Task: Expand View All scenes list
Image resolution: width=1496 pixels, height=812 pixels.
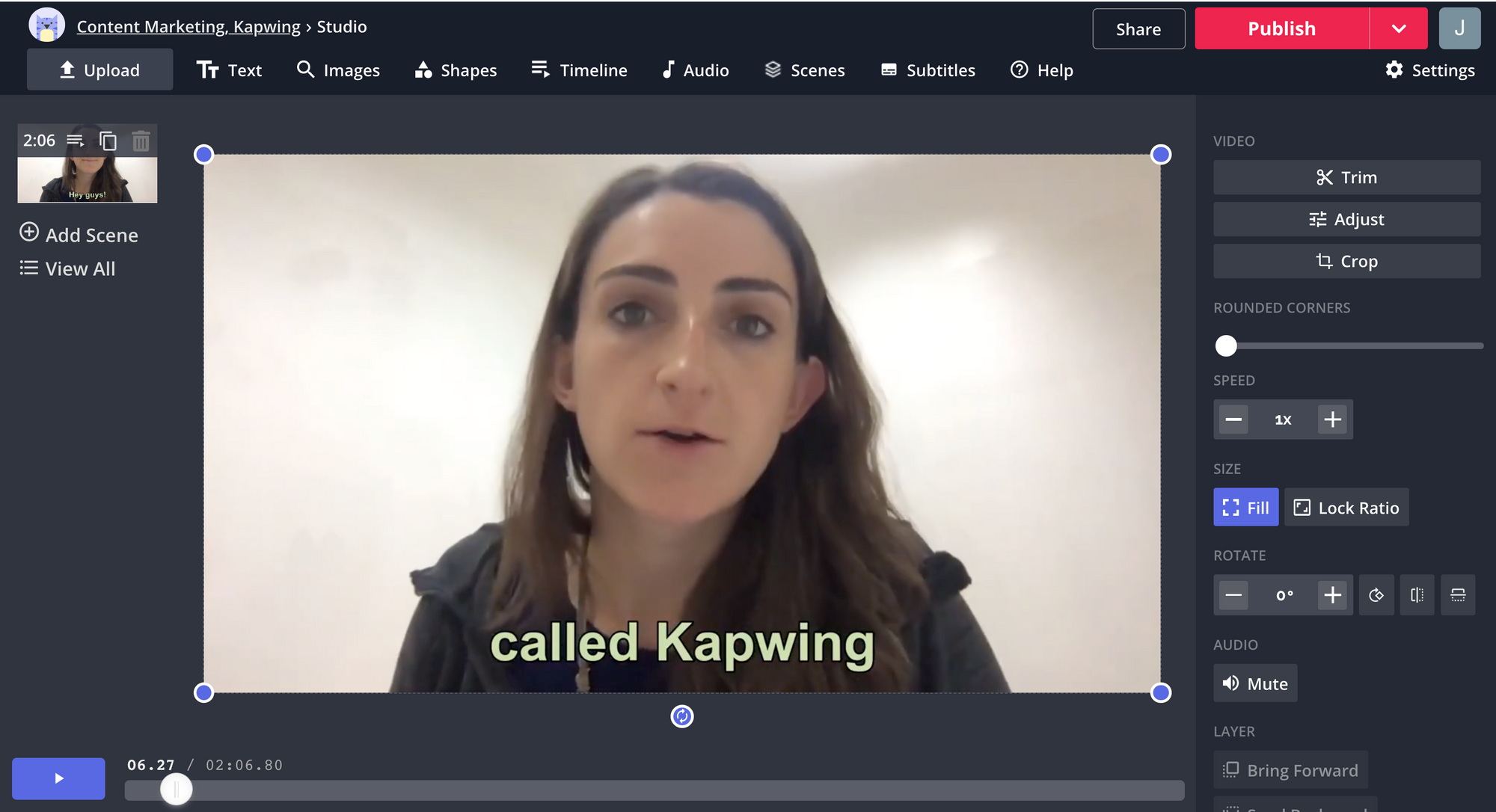Action: (67, 268)
